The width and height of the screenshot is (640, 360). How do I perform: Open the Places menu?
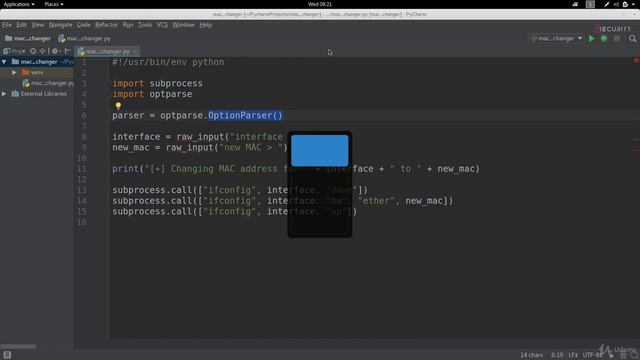(54, 4)
